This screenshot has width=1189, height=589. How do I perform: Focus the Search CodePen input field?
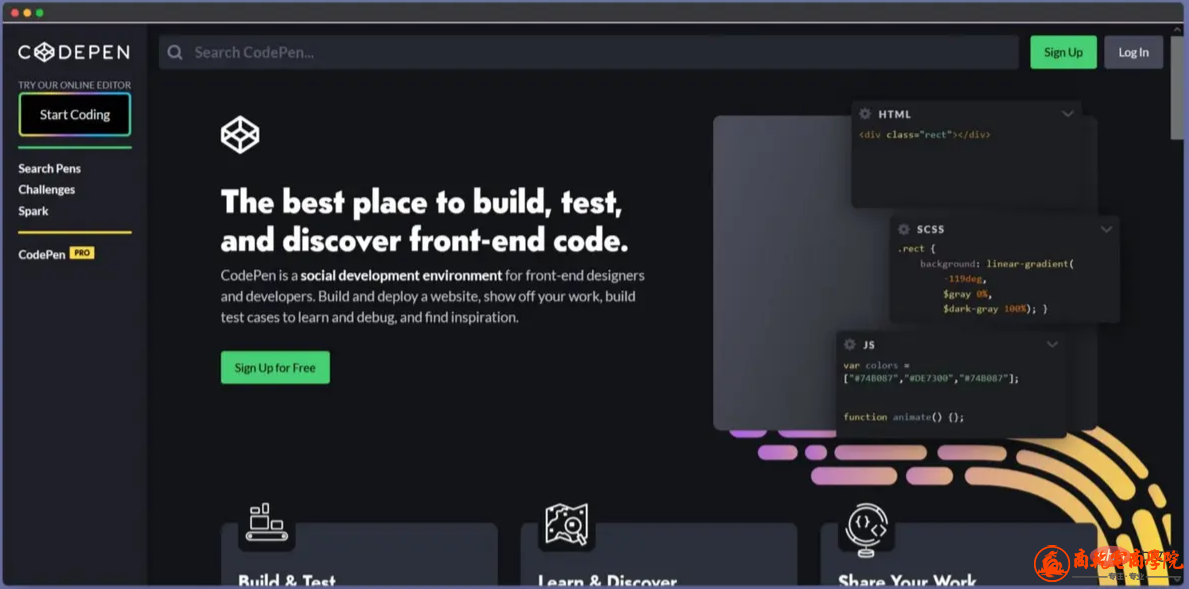pos(588,52)
